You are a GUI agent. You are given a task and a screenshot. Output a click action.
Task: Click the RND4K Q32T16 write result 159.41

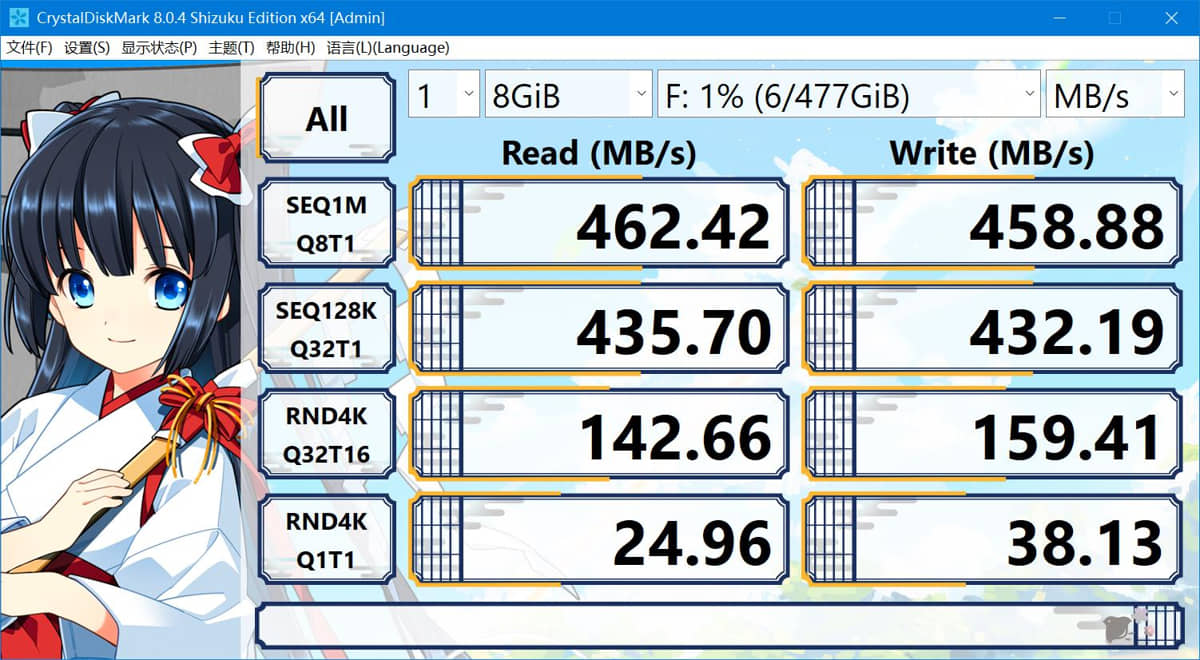coord(993,435)
